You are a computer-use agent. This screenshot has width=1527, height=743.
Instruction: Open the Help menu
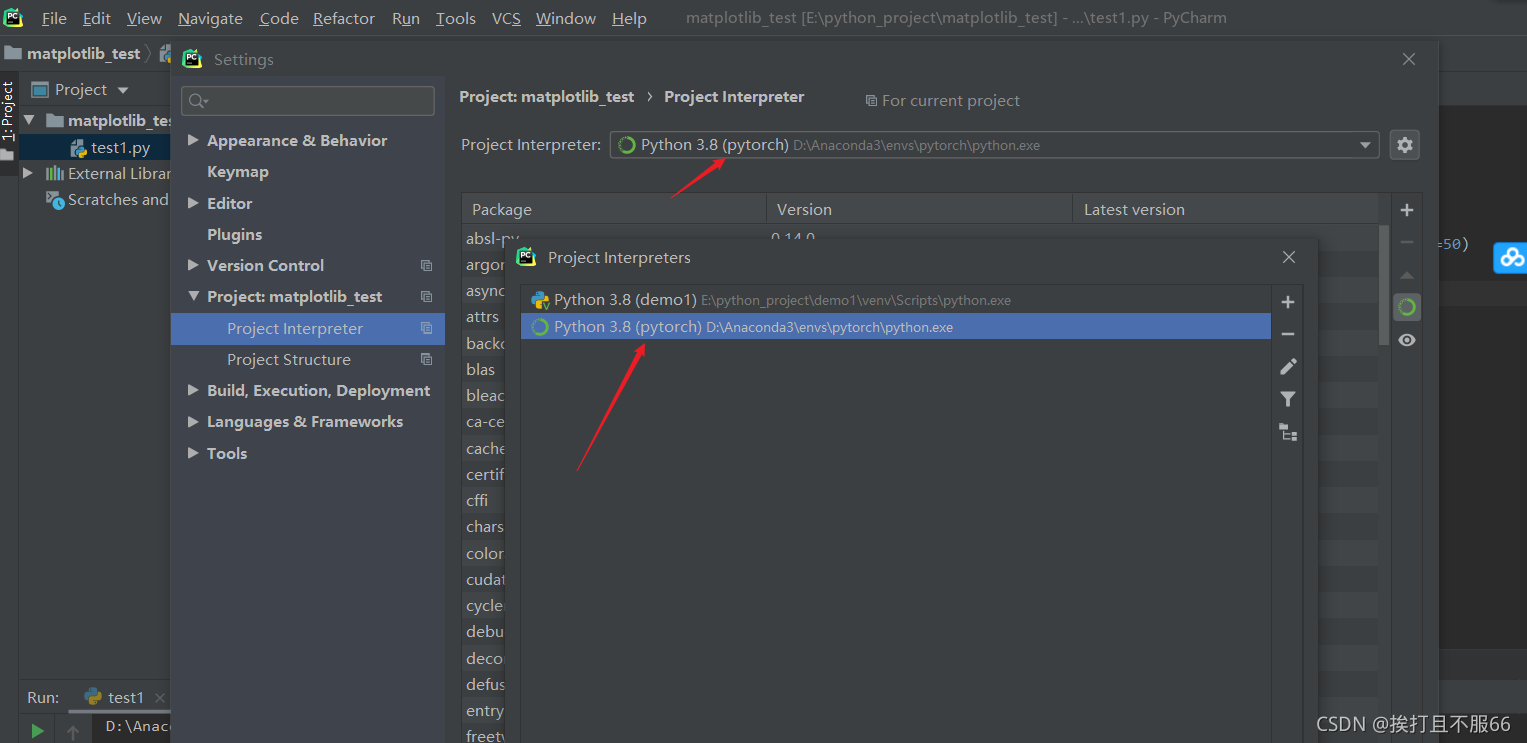(x=629, y=18)
